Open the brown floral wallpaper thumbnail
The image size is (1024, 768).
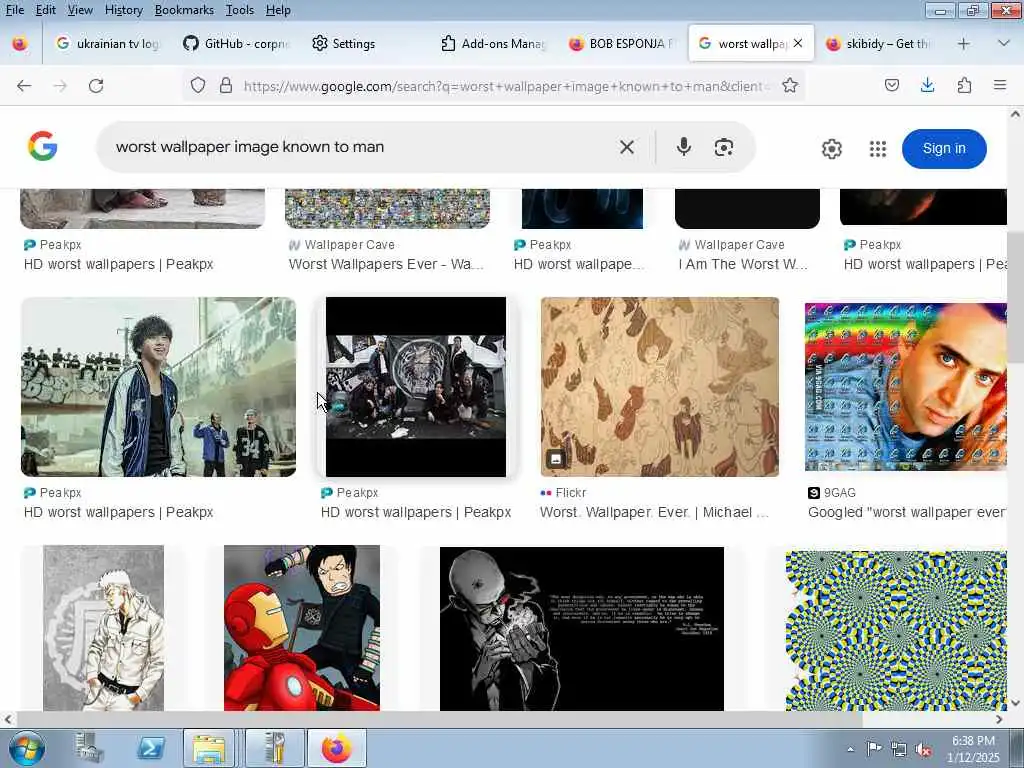pyautogui.click(x=660, y=387)
